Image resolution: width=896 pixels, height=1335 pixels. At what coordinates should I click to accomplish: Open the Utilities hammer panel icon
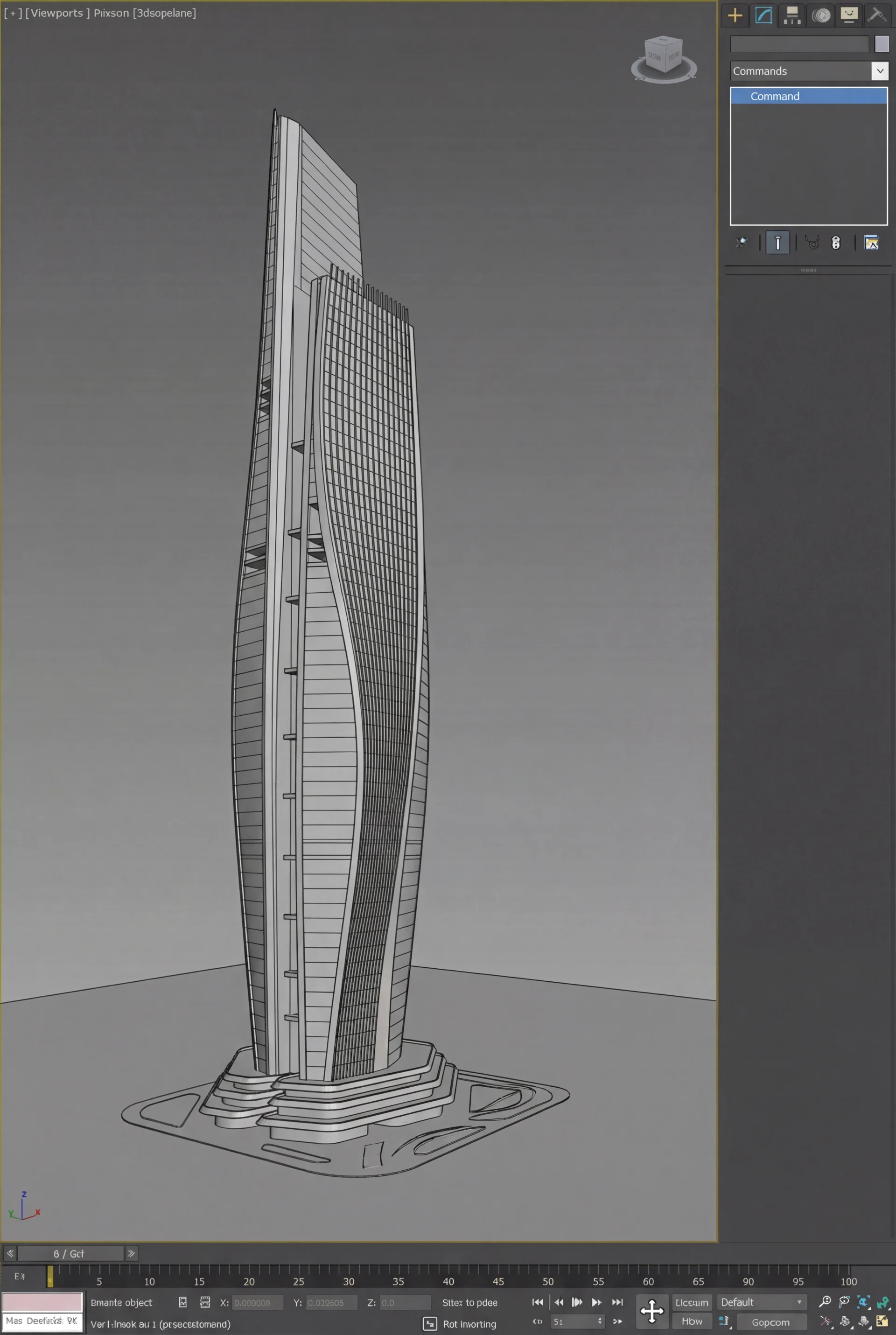[x=876, y=15]
